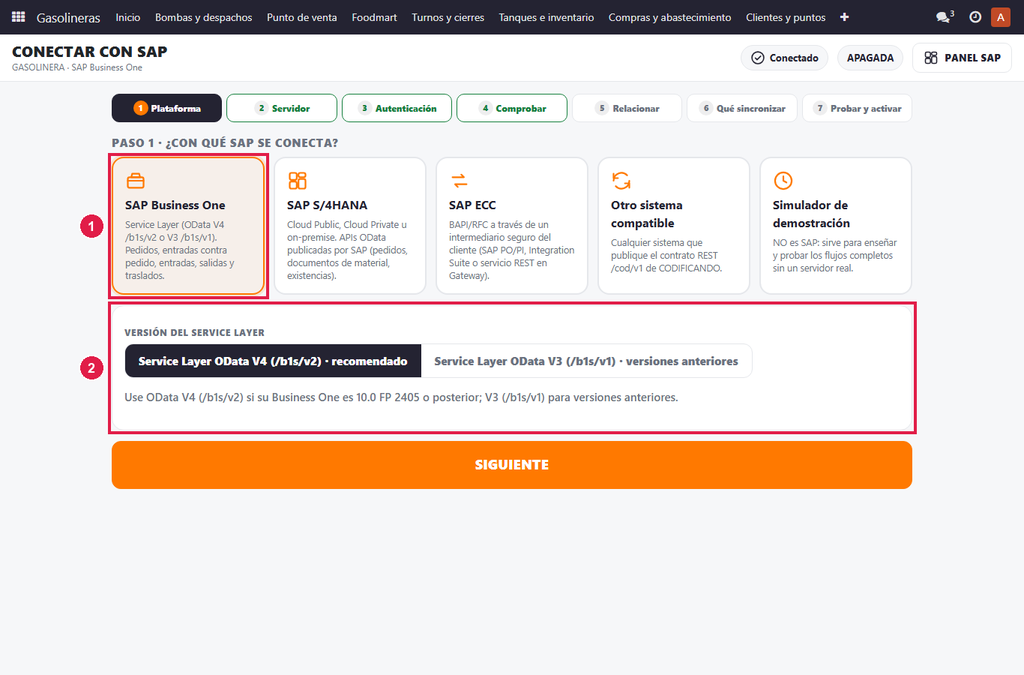Go to step 6 Qué sincronizar

[742, 108]
